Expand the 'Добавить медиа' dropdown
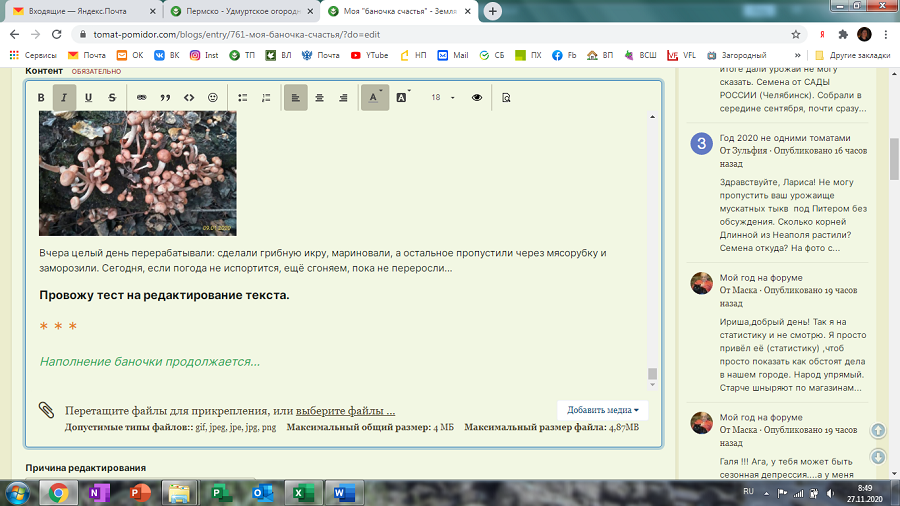 (602, 410)
